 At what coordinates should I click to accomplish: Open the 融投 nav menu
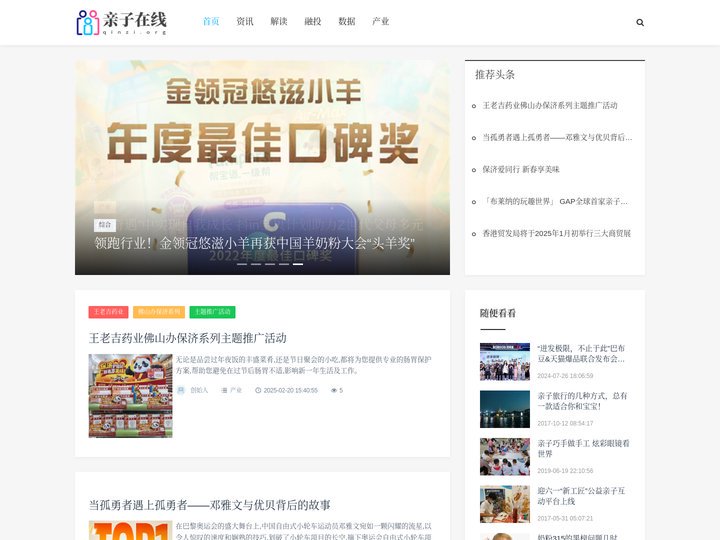tap(313, 21)
